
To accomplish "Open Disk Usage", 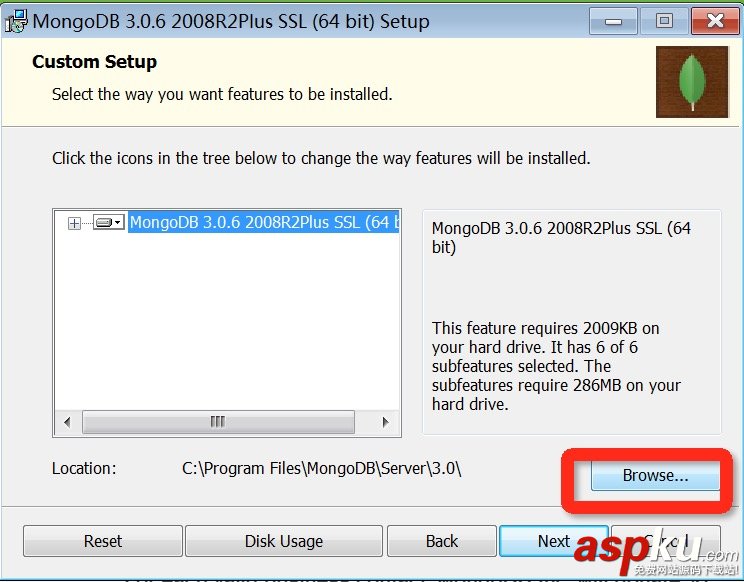I will click(284, 541).
